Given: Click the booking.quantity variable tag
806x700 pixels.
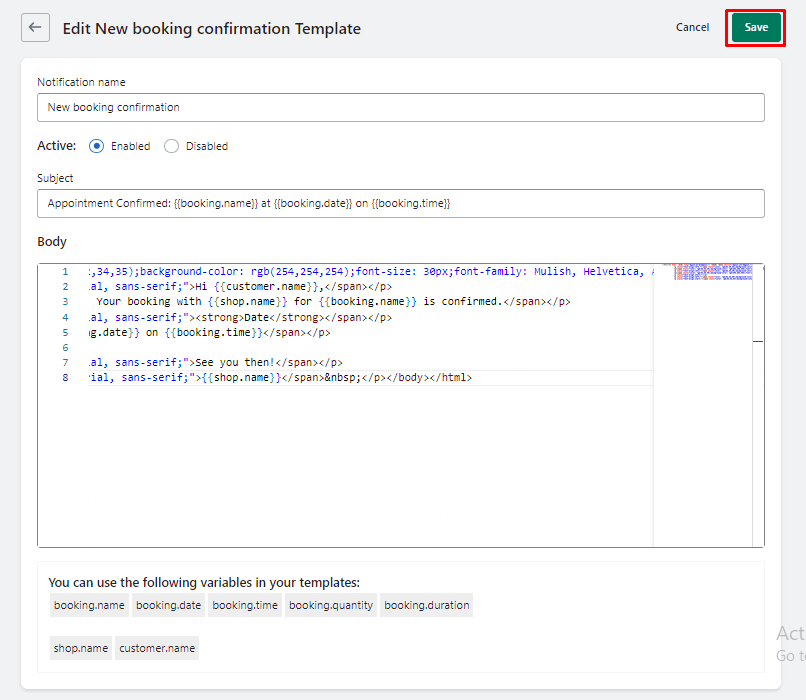Looking at the screenshot, I should [329, 605].
